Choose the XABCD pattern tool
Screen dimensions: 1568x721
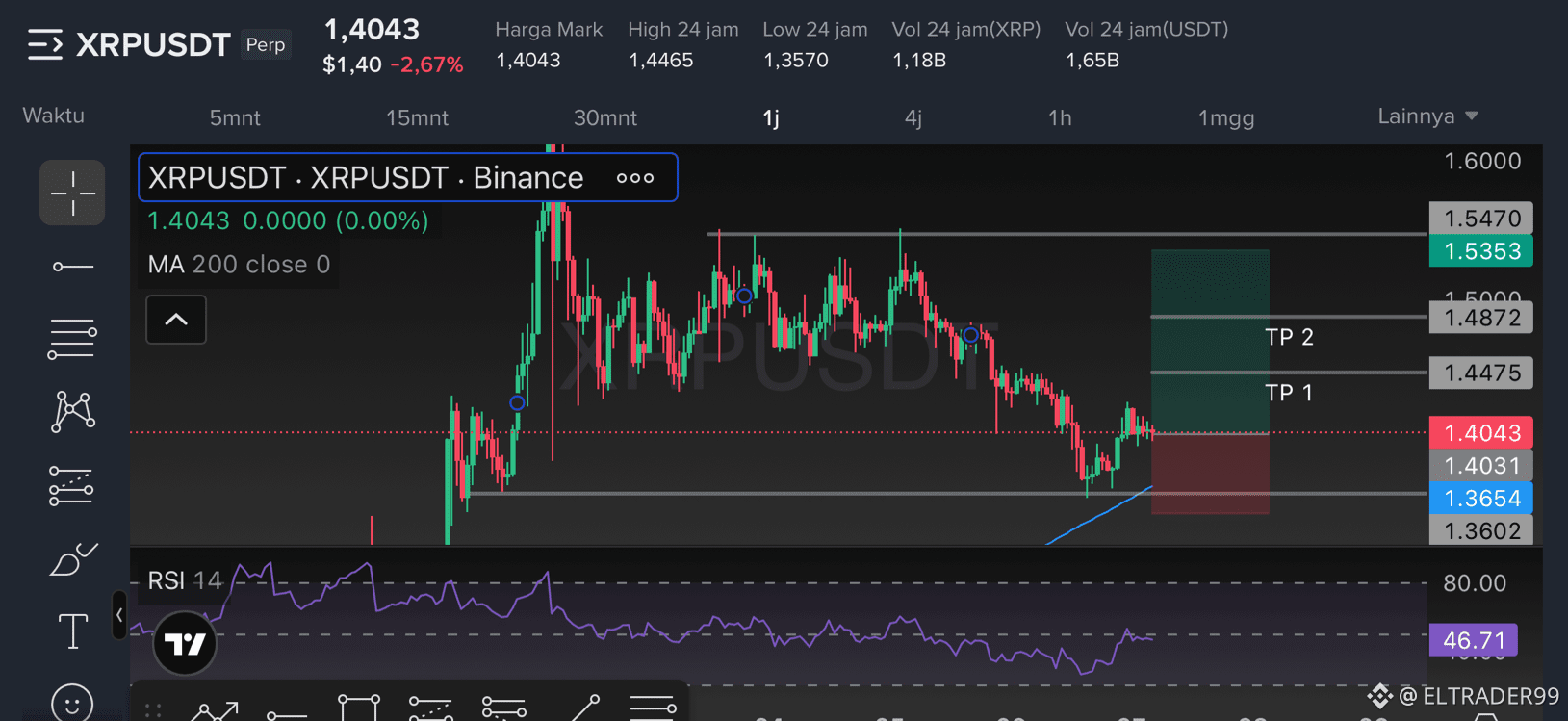[x=72, y=412]
